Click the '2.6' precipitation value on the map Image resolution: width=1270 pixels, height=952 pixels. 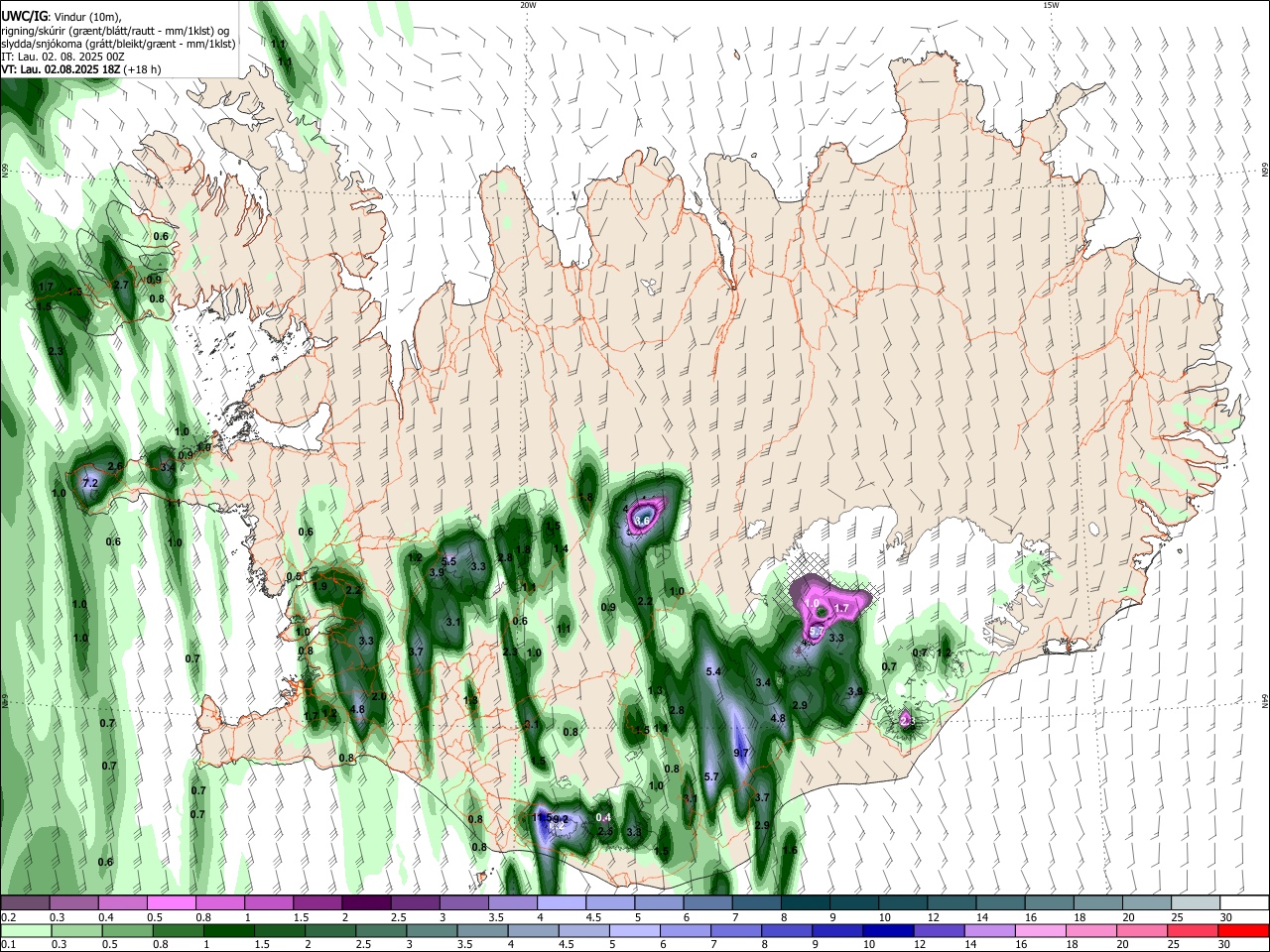point(115,466)
